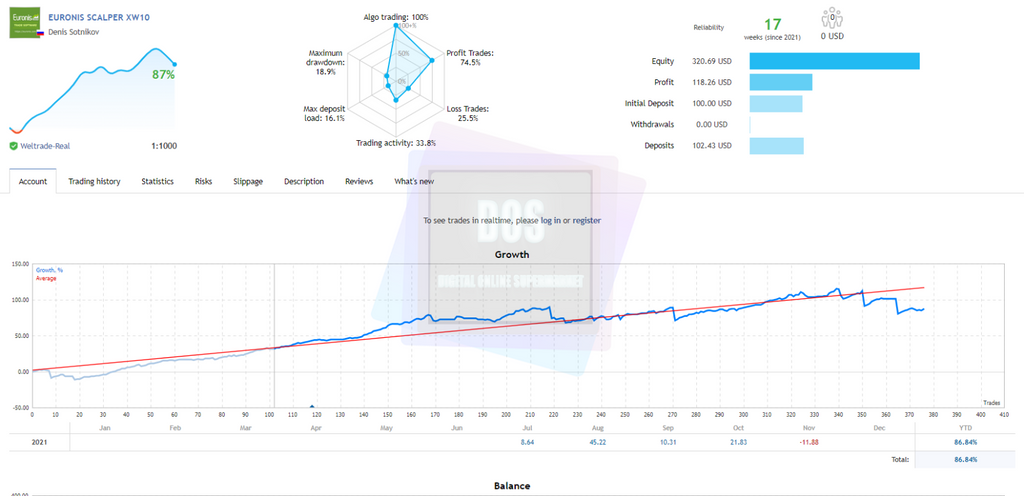Click the 'Algo trading: 100%' label
The width and height of the screenshot is (1024, 496).
click(x=396, y=17)
